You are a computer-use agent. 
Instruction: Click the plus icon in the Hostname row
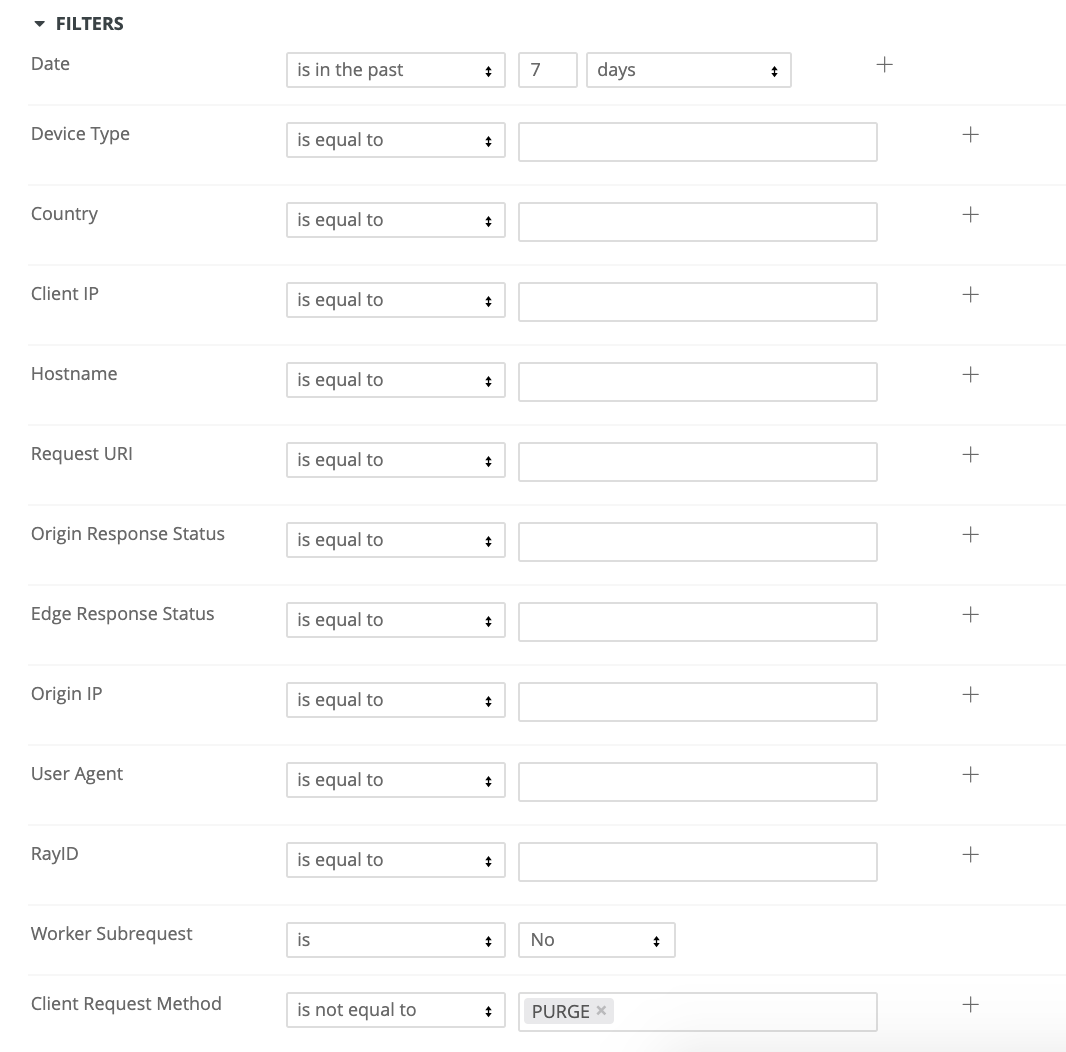[970, 373]
